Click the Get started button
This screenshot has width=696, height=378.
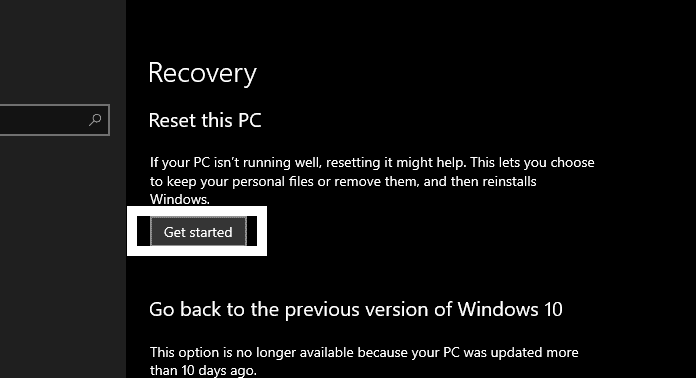tap(198, 231)
